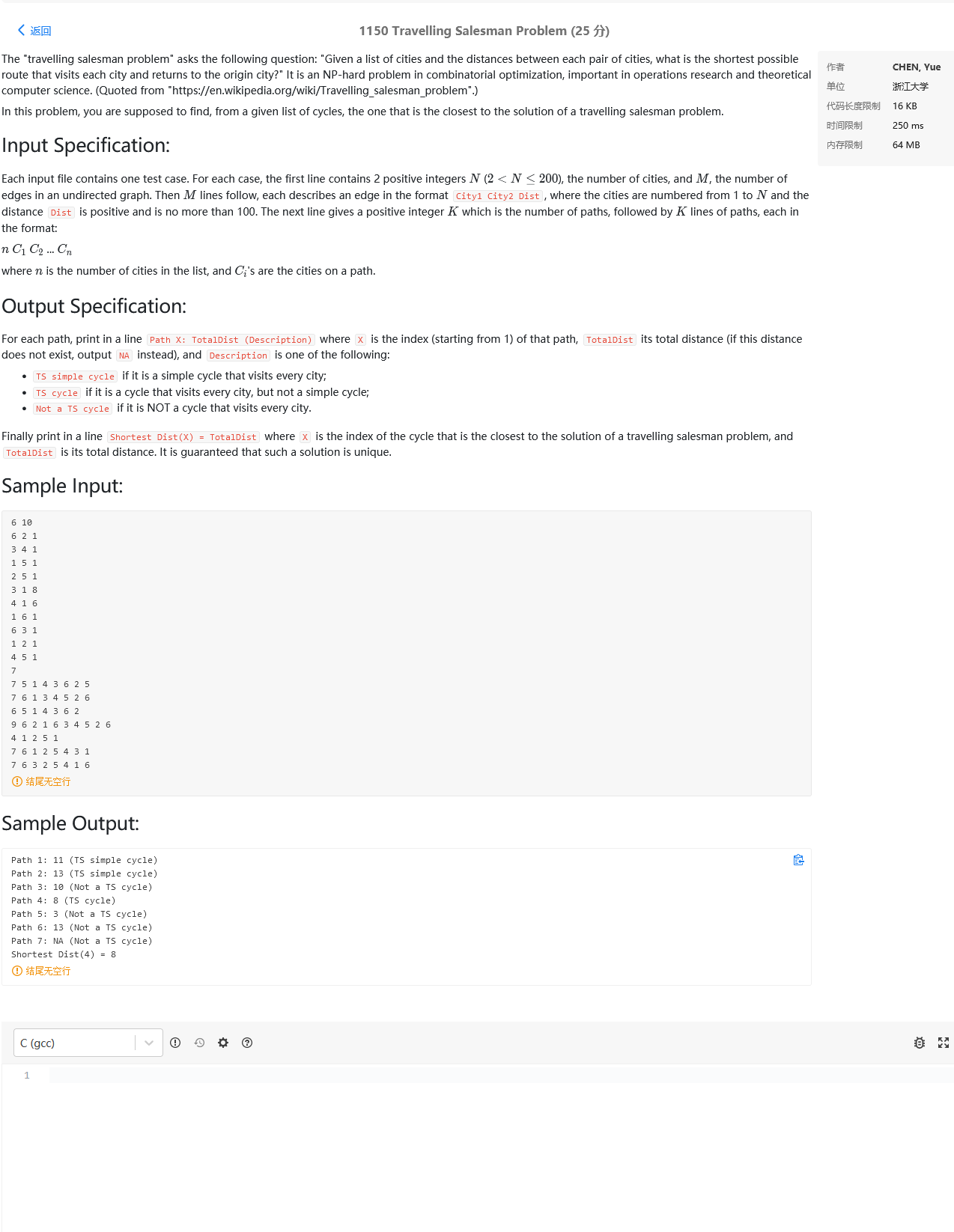954x1232 pixels.
Task: Click the Input Specification heading
Action: (85, 145)
